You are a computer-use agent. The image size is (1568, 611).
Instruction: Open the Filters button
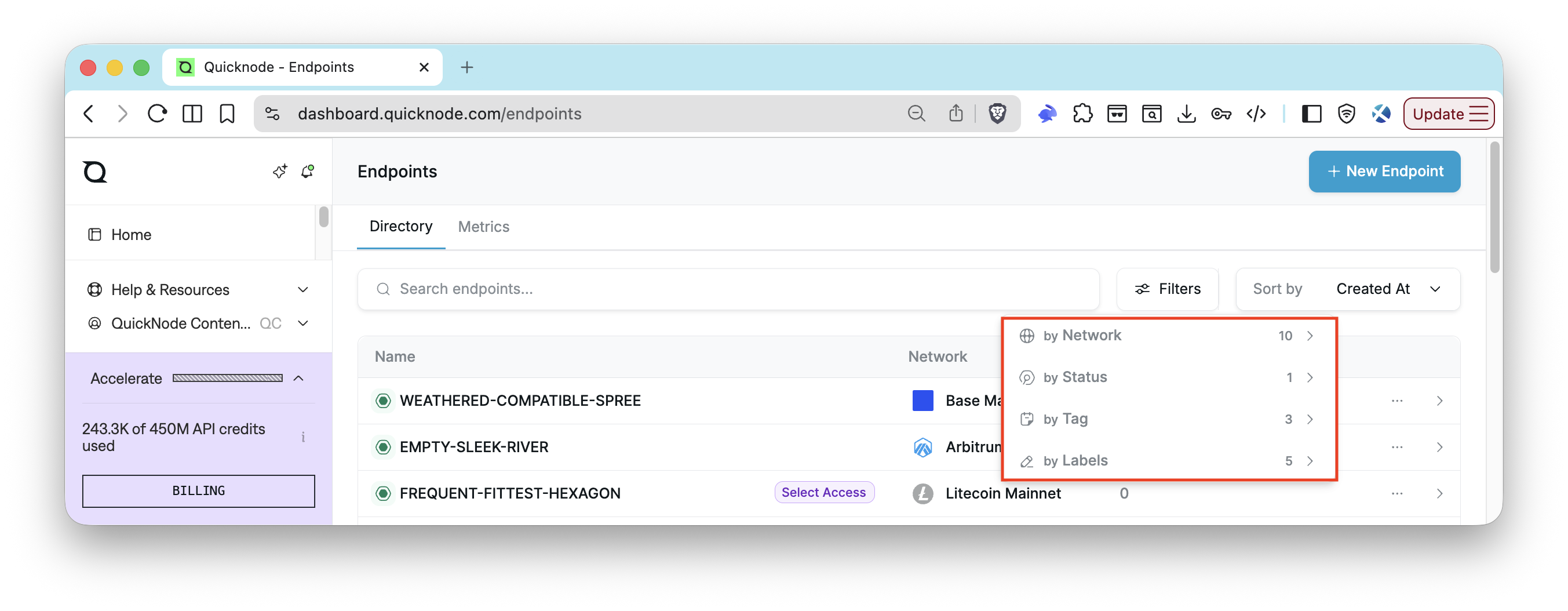pos(1168,289)
